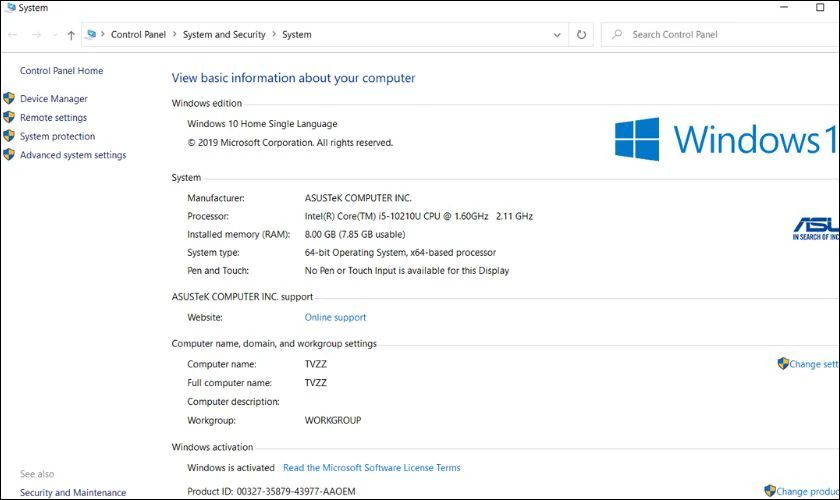Screen dimensions: 840x500
Task: Select installed memory value 8.00 GB
Action: point(355,235)
